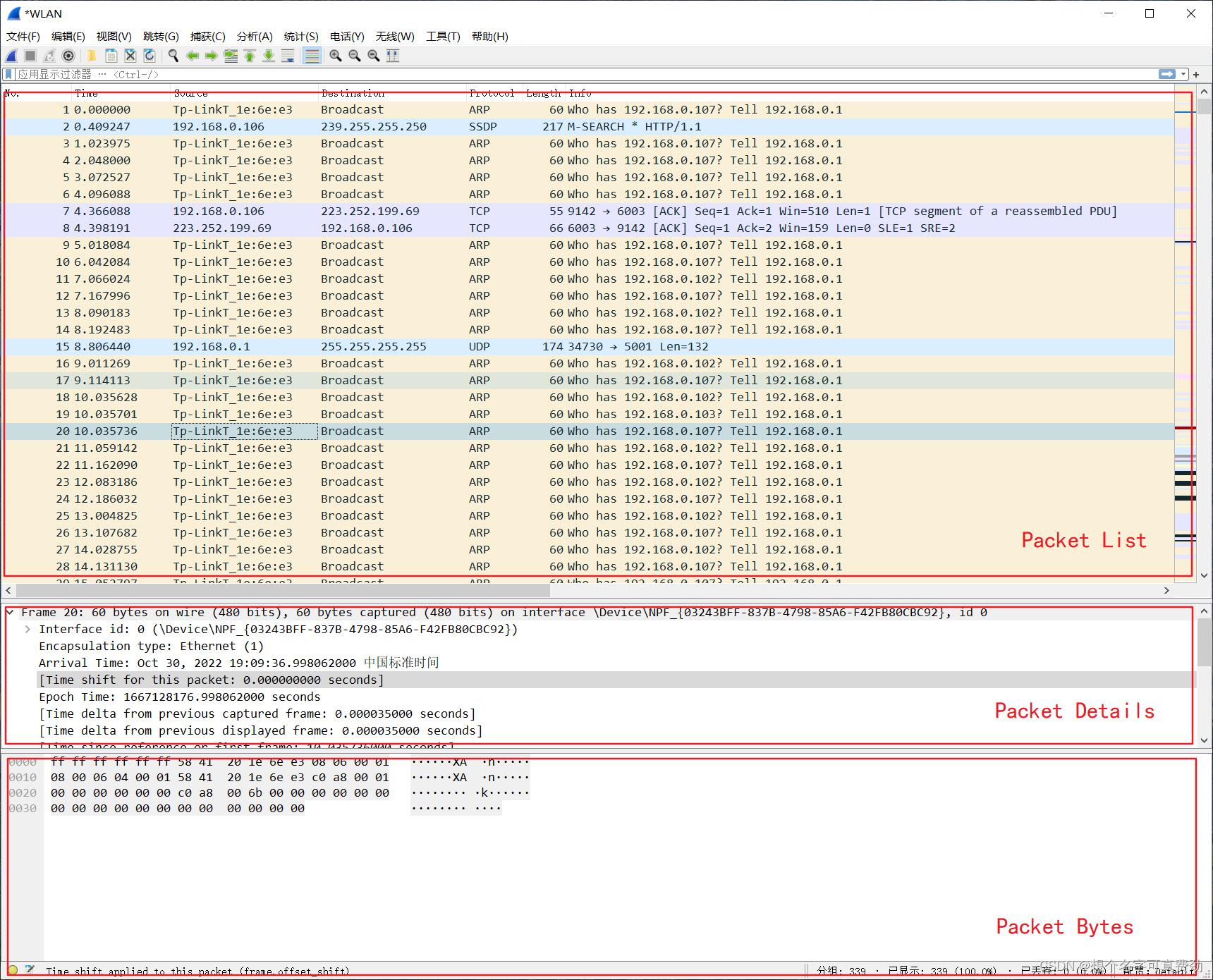The height and width of the screenshot is (980, 1213).
Task: Add a display filter button
Action: click(1196, 74)
